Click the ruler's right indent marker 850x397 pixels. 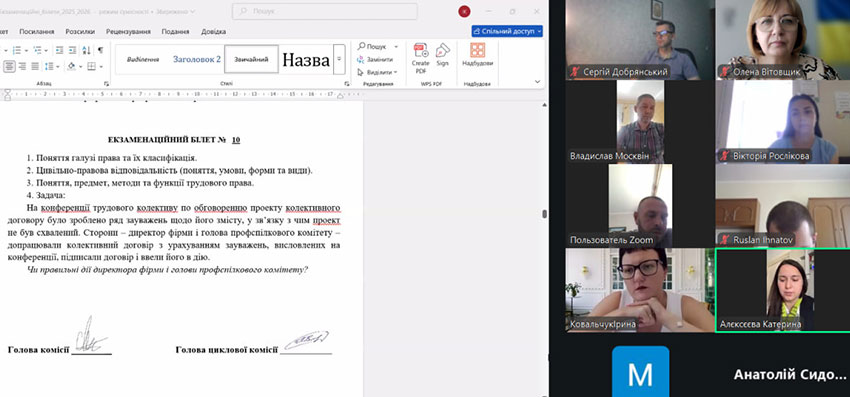(340, 96)
